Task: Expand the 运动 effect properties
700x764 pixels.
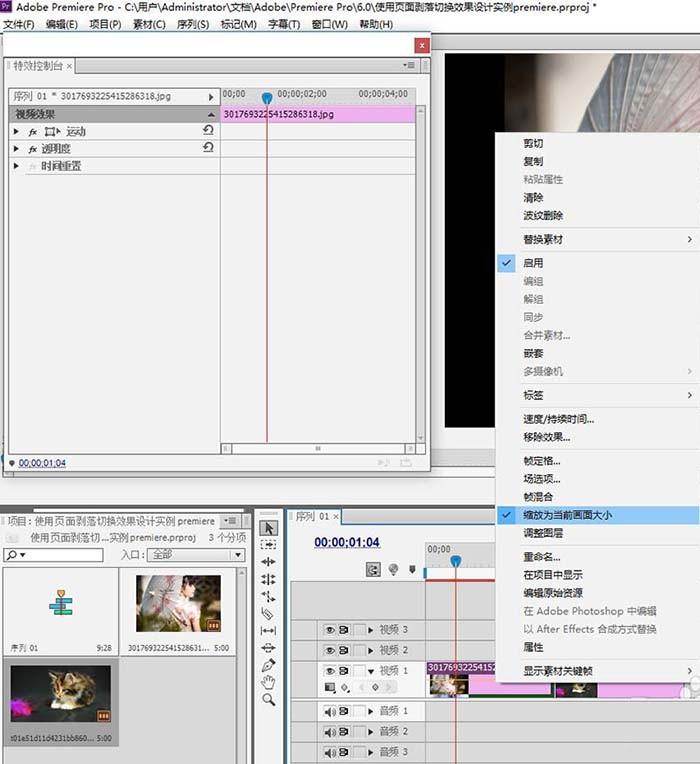Action: click(17, 132)
